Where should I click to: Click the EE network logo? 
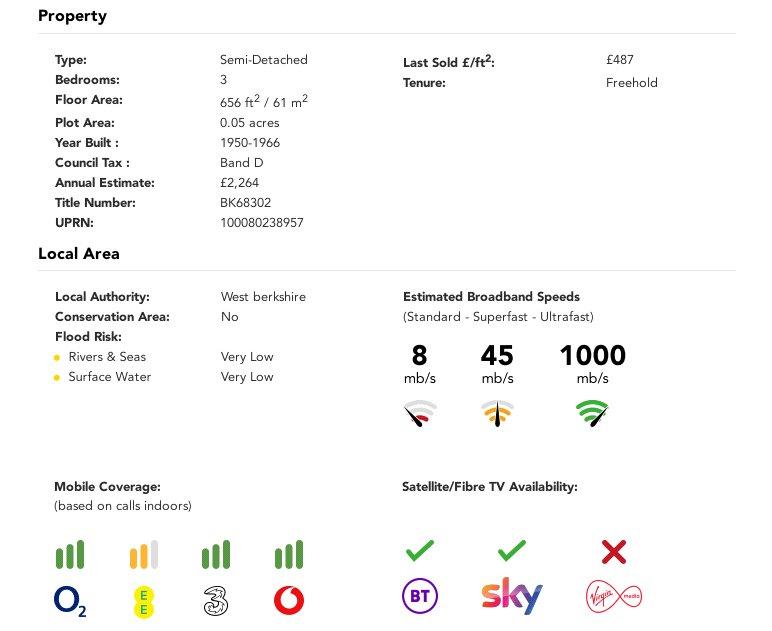144,602
